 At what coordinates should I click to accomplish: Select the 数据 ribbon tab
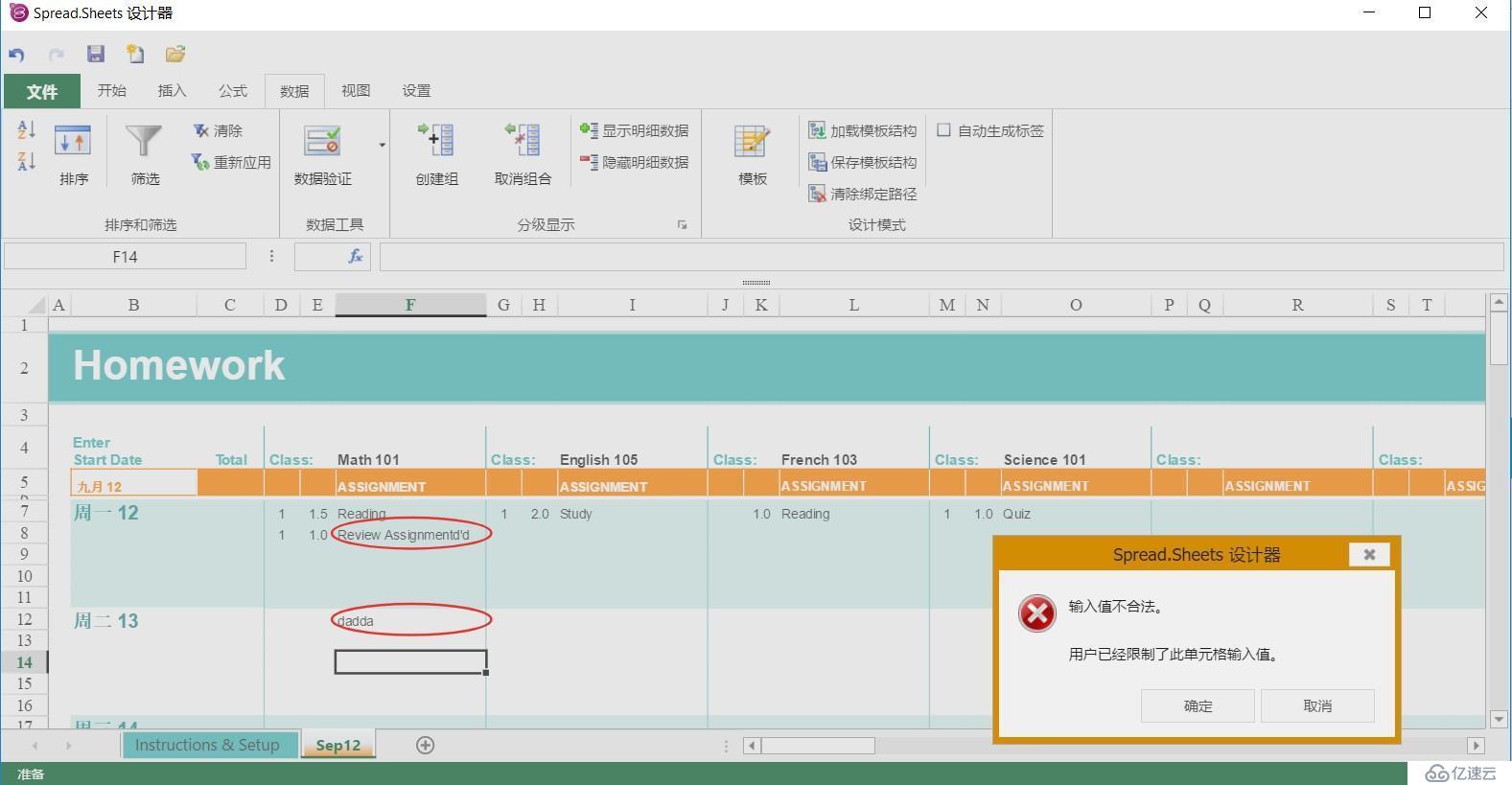coord(294,91)
